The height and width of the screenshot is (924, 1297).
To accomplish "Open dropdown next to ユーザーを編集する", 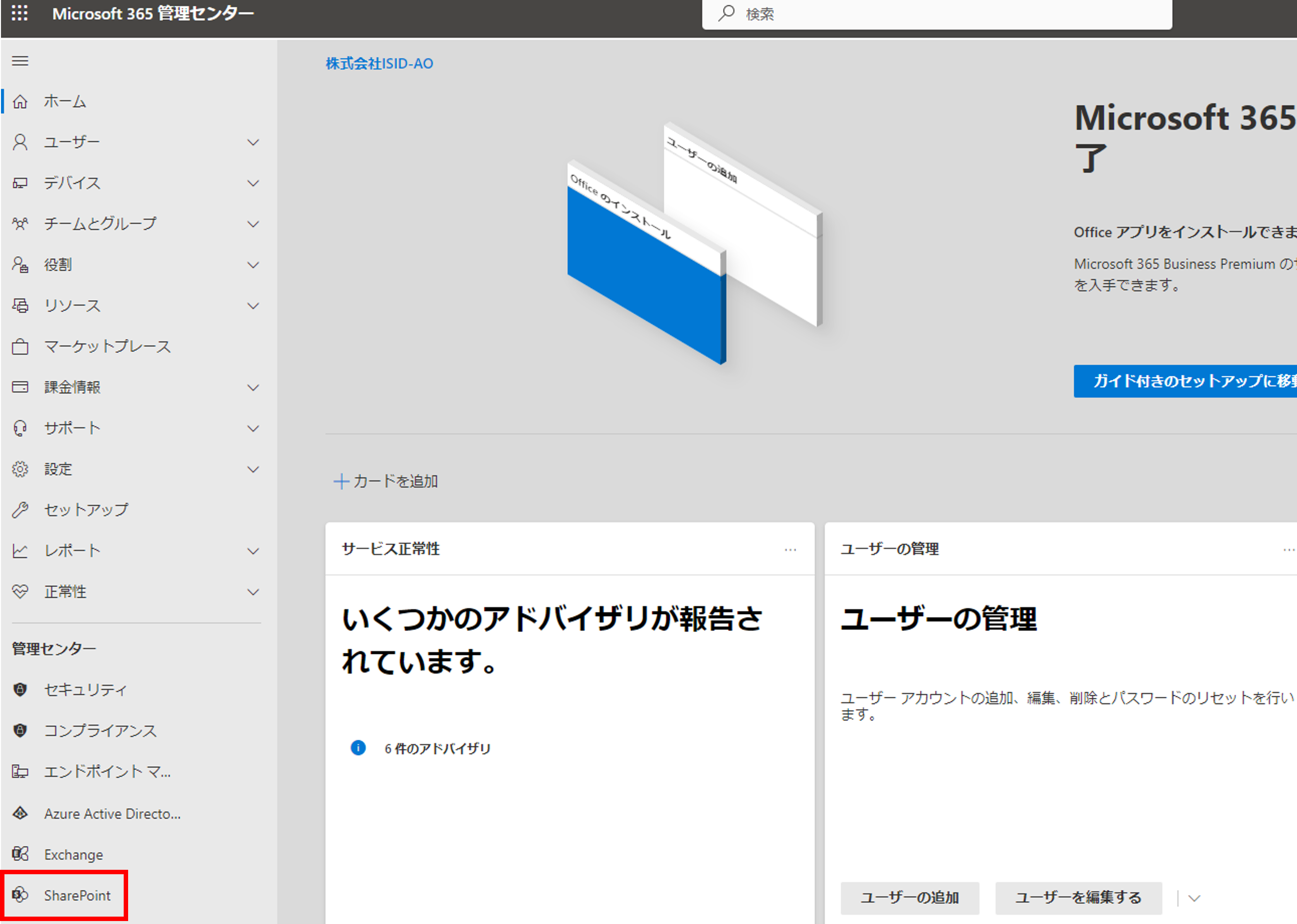I will pyautogui.click(x=1194, y=898).
